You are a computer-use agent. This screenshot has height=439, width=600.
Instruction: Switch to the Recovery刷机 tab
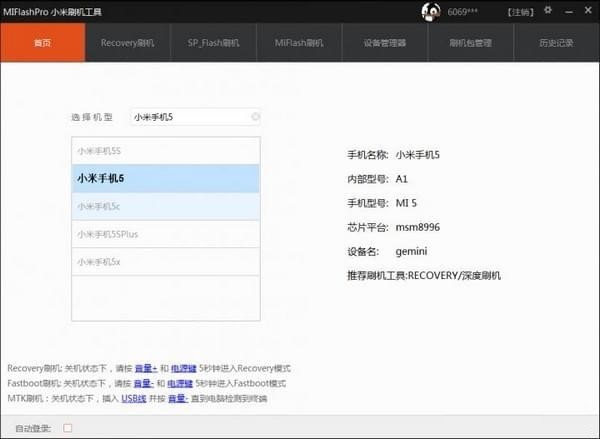pyautogui.click(x=127, y=43)
